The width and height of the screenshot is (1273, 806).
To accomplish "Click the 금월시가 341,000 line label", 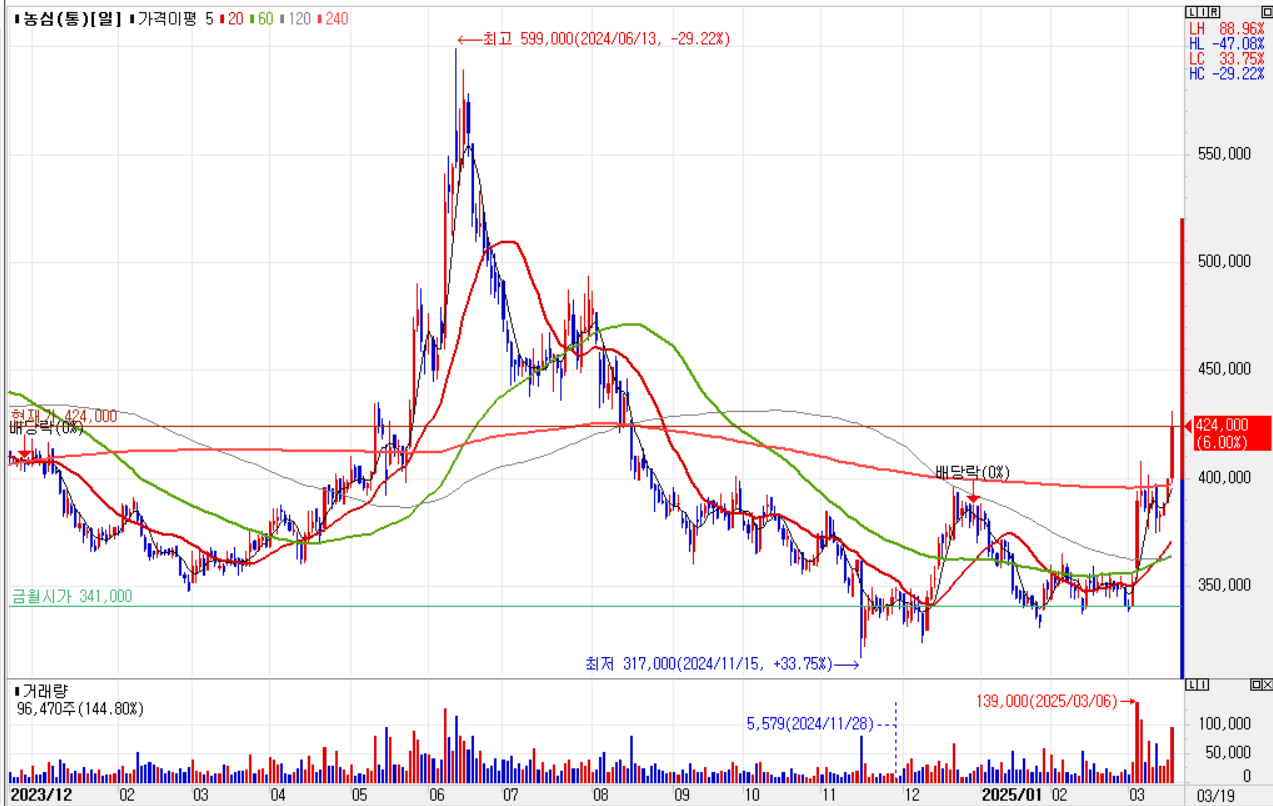I will [x=71, y=596].
